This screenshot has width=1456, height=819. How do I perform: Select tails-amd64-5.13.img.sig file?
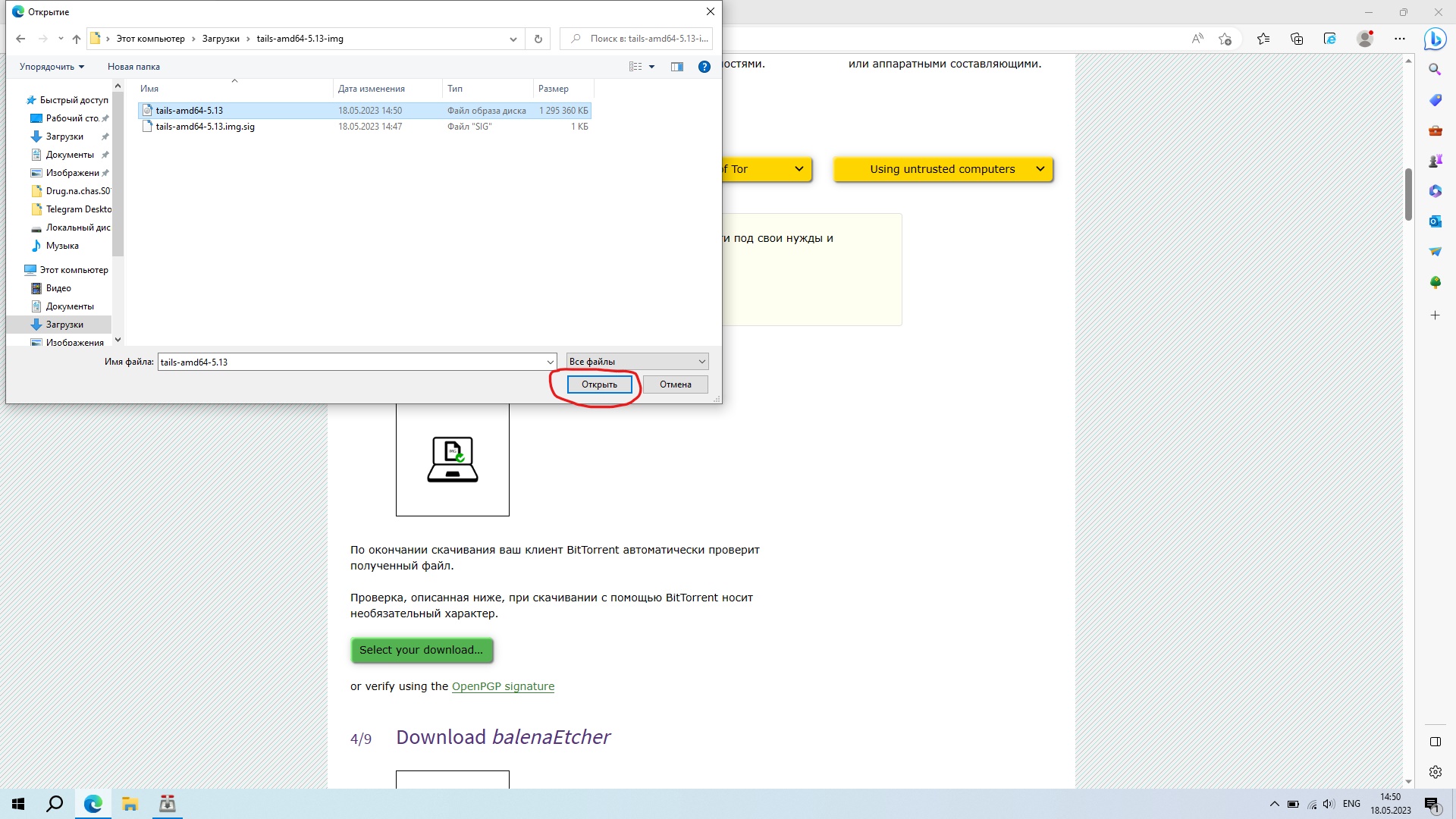click(x=205, y=127)
